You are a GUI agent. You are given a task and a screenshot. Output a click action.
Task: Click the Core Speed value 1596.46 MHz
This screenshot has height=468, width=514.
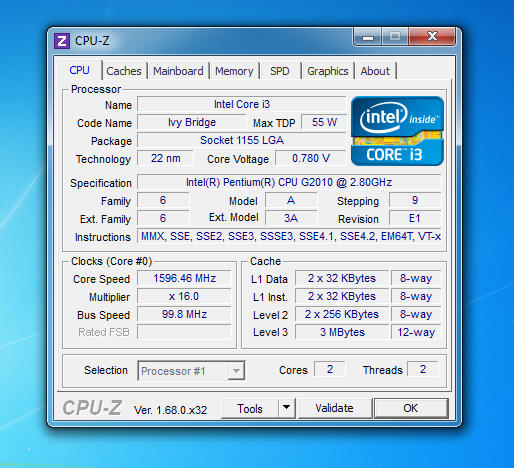coord(184,278)
